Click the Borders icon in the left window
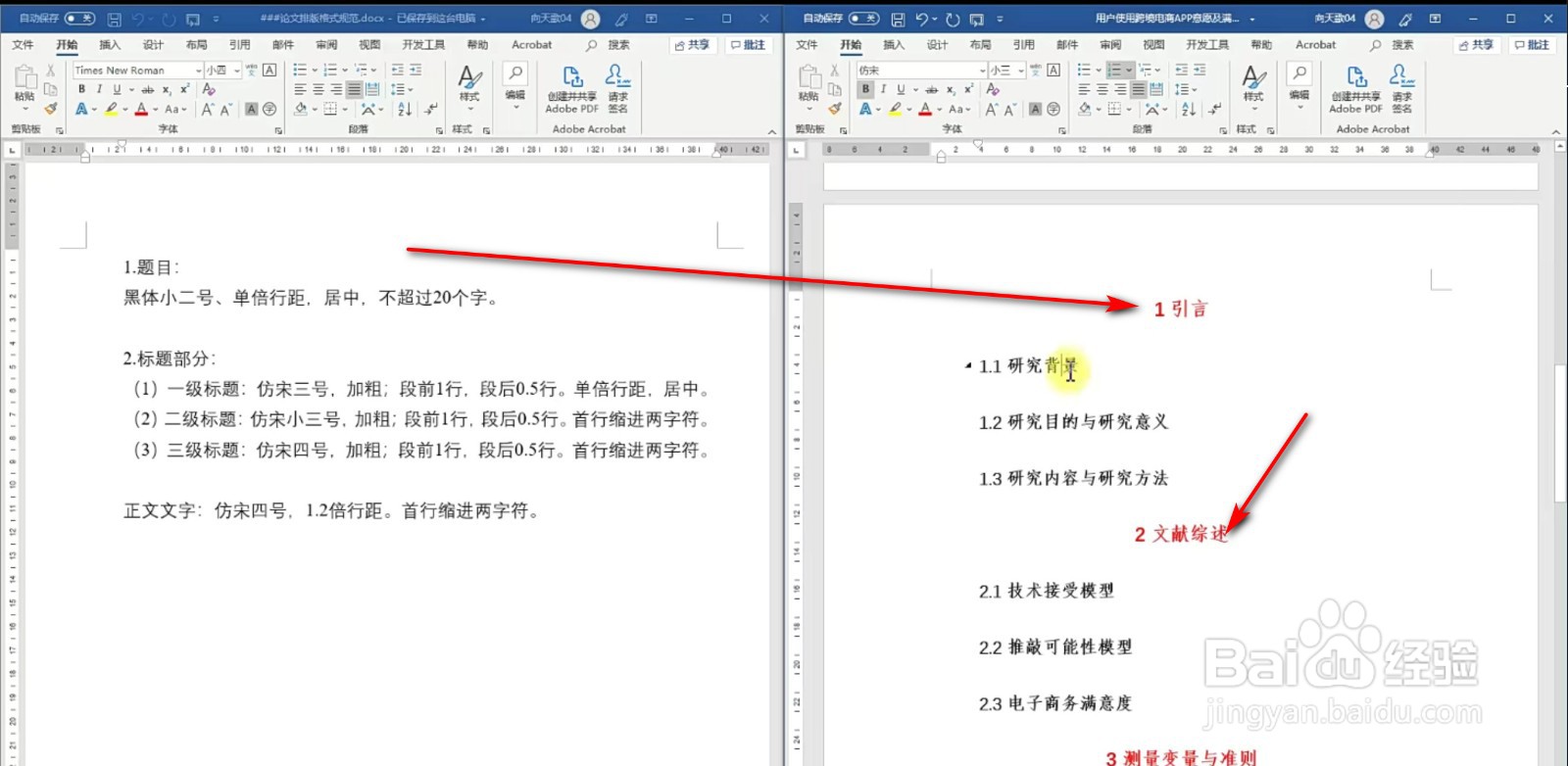The height and width of the screenshot is (766, 1568). pyautogui.click(x=330, y=110)
